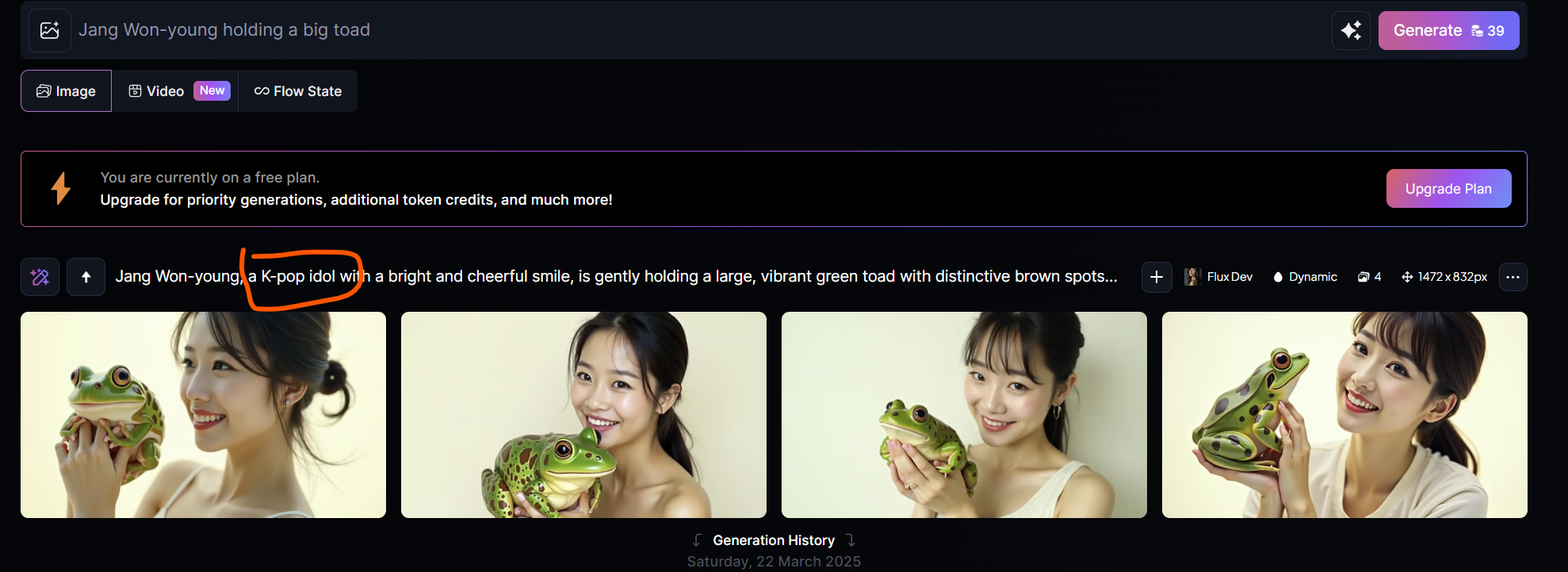Click the up-arrow reuse prompt icon
The image size is (1568, 572).
click(x=86, y=277)
